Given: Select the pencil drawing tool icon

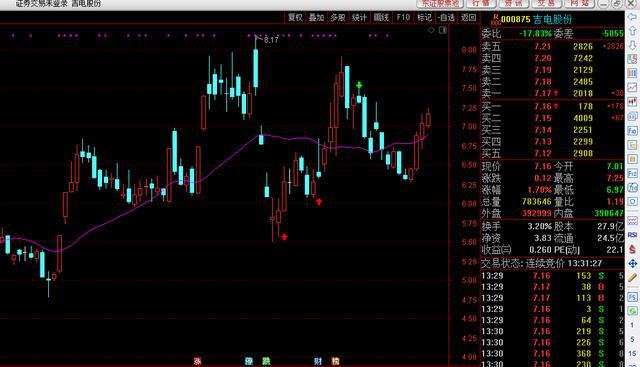Looking at the screenshot, I should pyautogui.click(x=632, y=278).
